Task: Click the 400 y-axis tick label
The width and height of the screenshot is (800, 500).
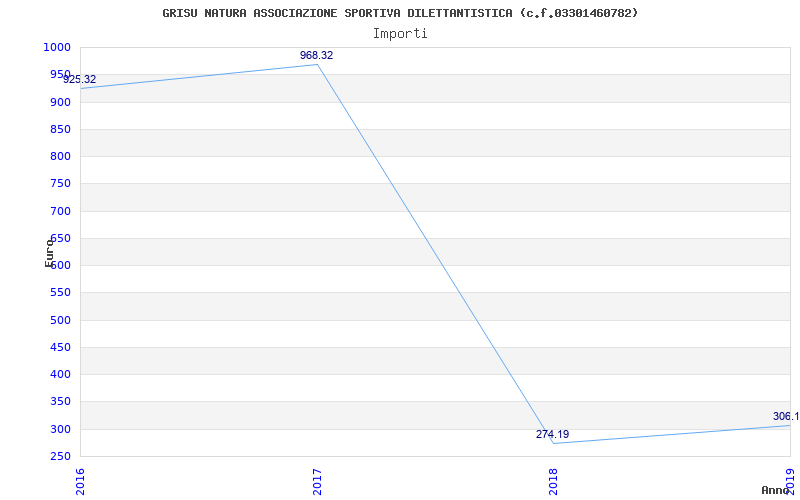Action: [60, 374]
